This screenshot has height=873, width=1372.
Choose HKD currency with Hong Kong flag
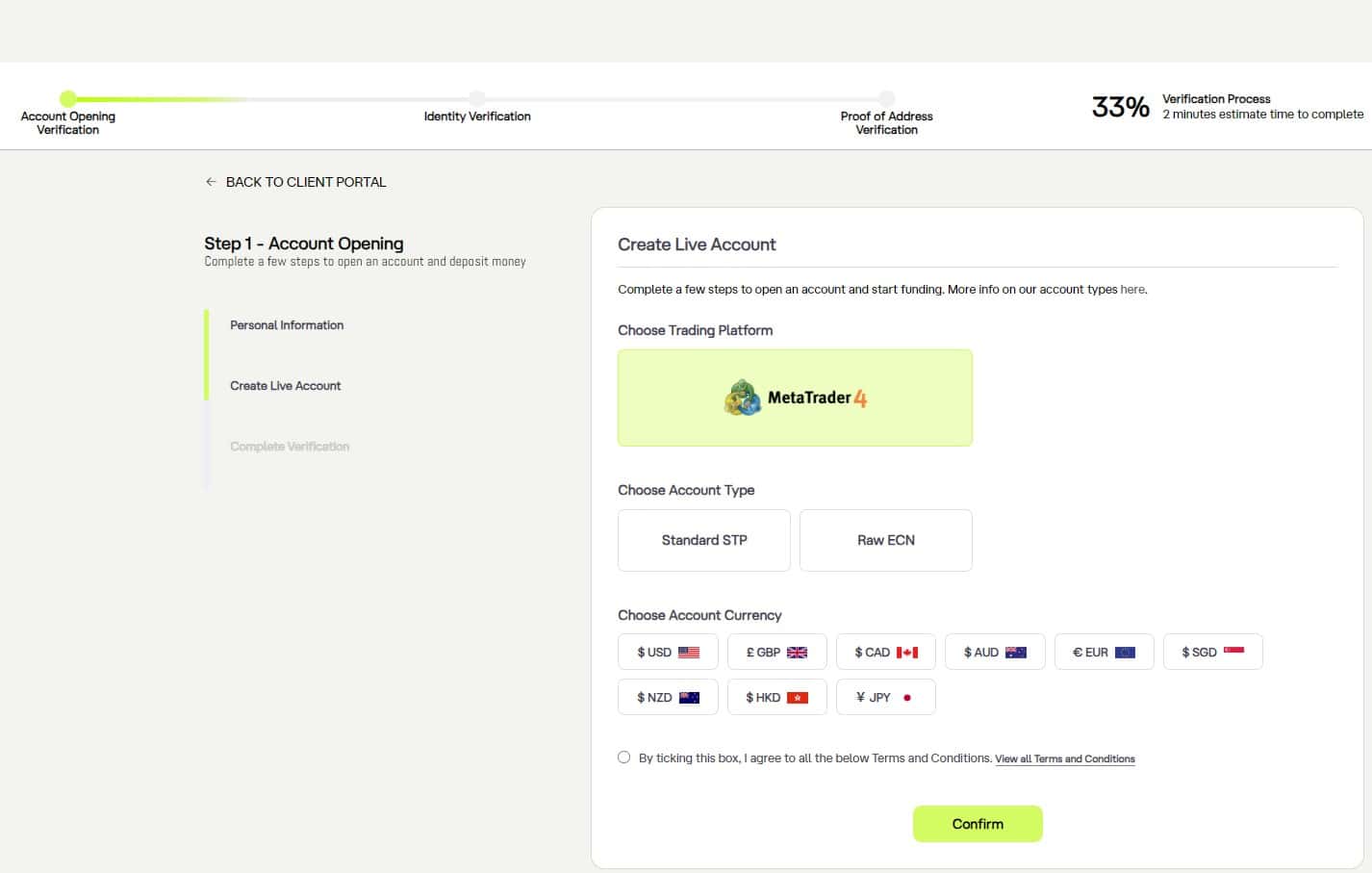[776, 697]
